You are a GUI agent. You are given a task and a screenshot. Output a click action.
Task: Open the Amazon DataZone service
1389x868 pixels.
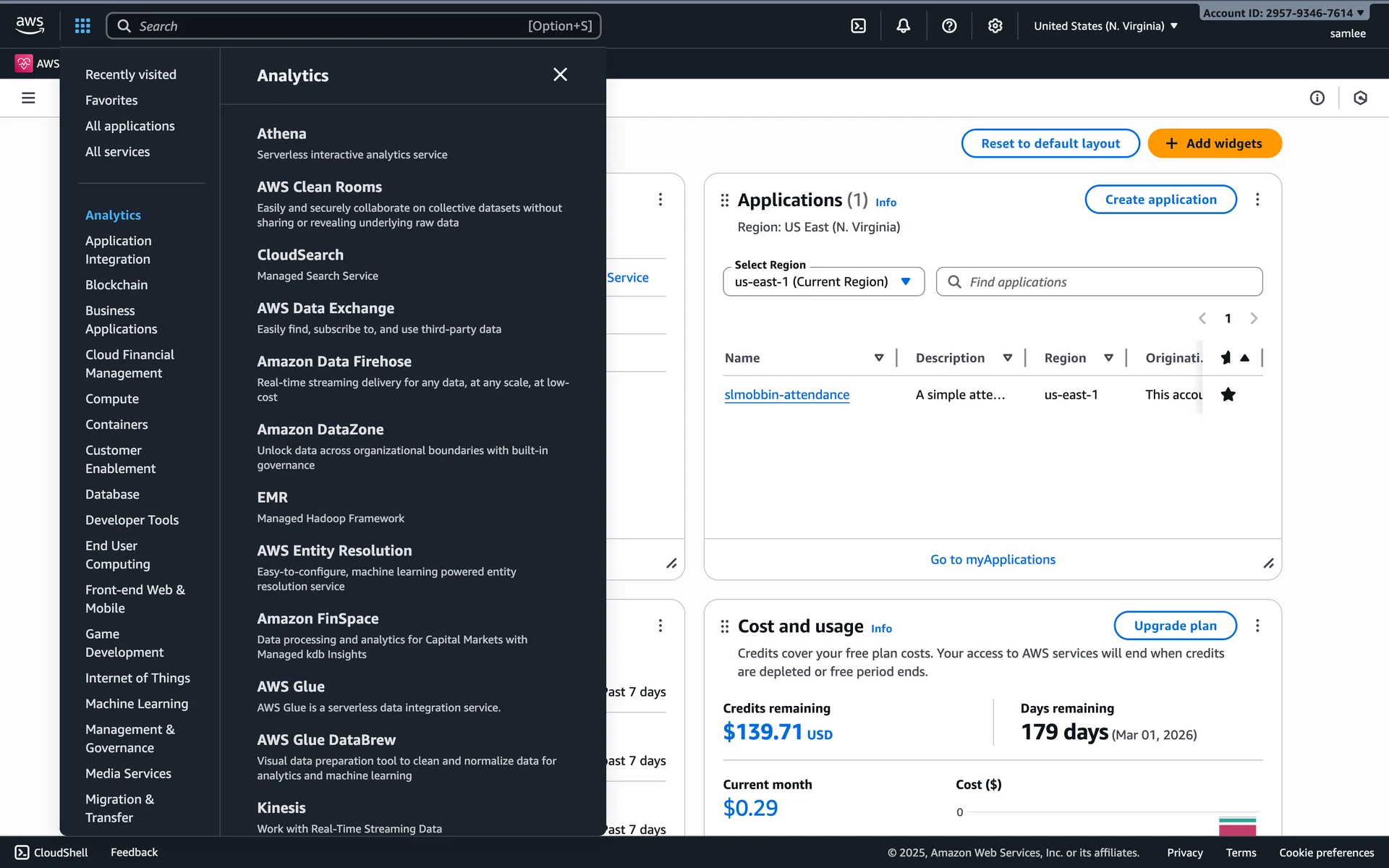[x=320, y=429]
